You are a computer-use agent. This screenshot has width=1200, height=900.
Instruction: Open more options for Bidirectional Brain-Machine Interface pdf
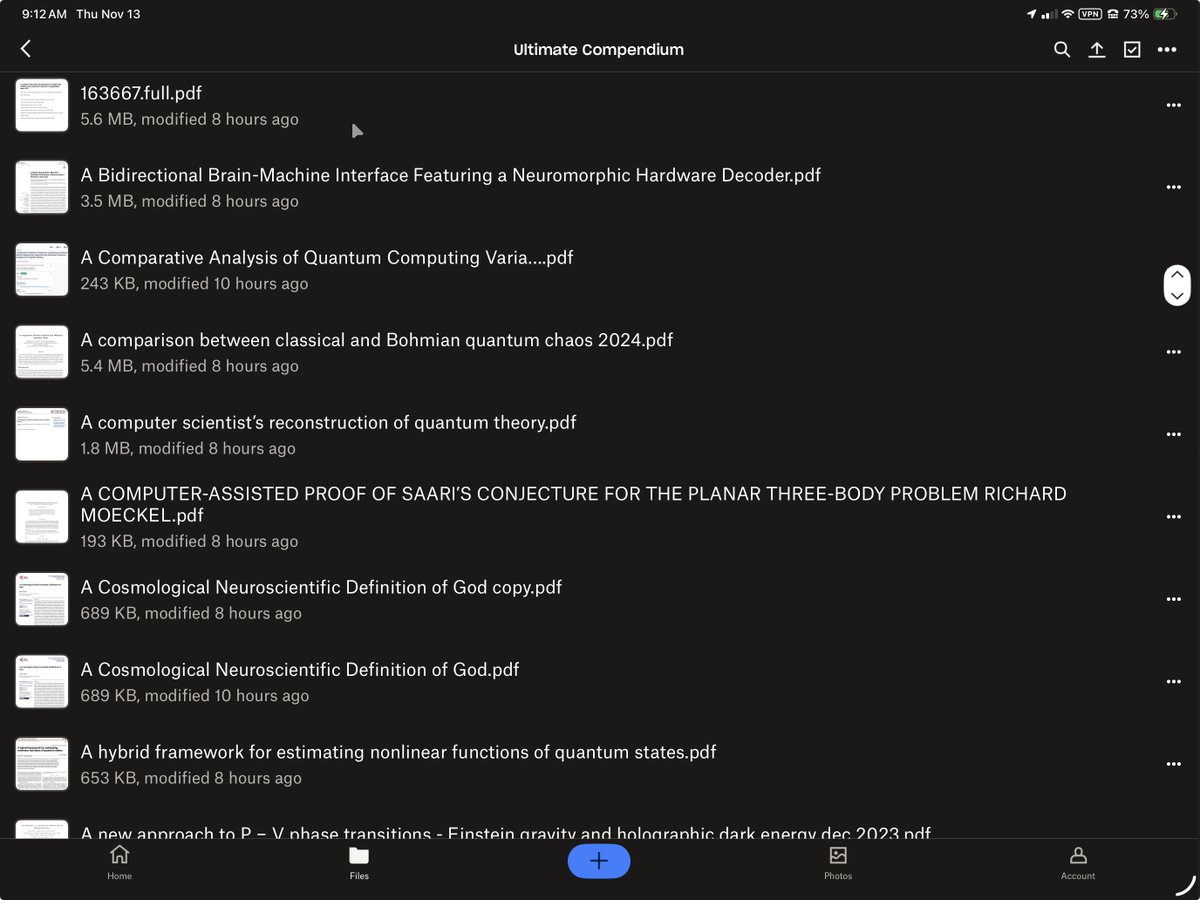(1173, 187)
